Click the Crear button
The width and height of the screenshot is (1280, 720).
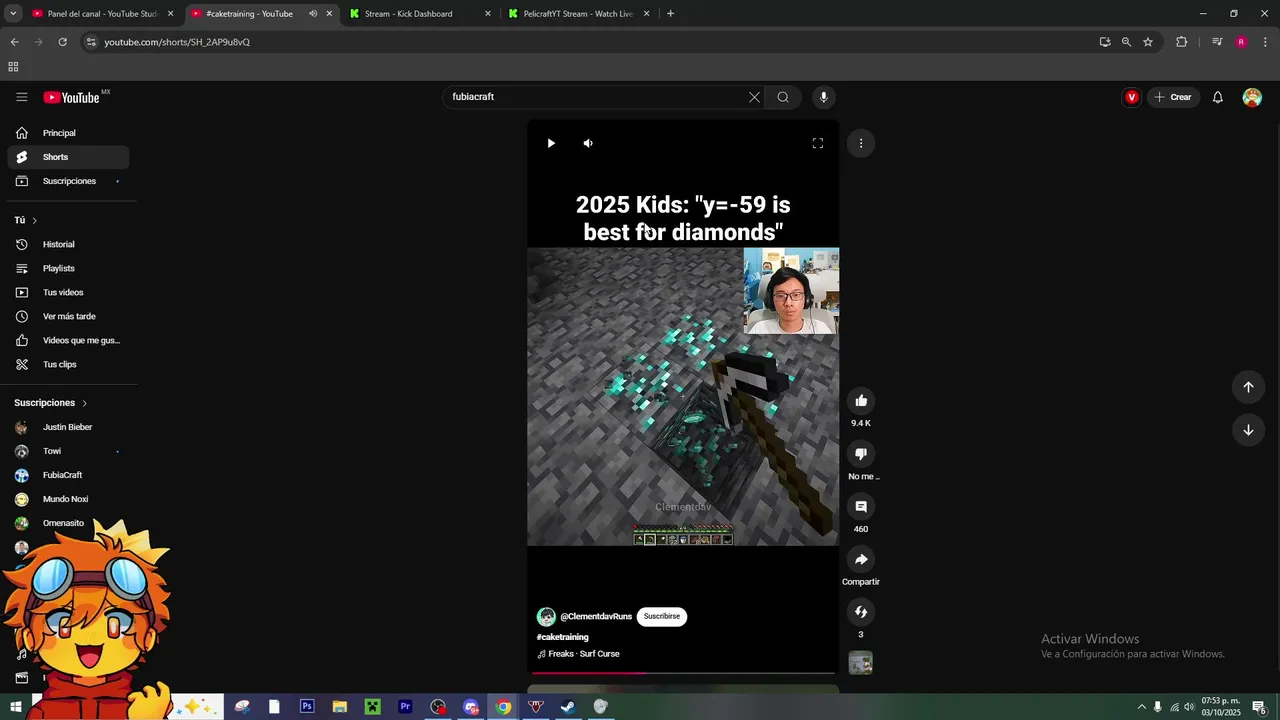pyautogui.click(x=1173, y=97)
